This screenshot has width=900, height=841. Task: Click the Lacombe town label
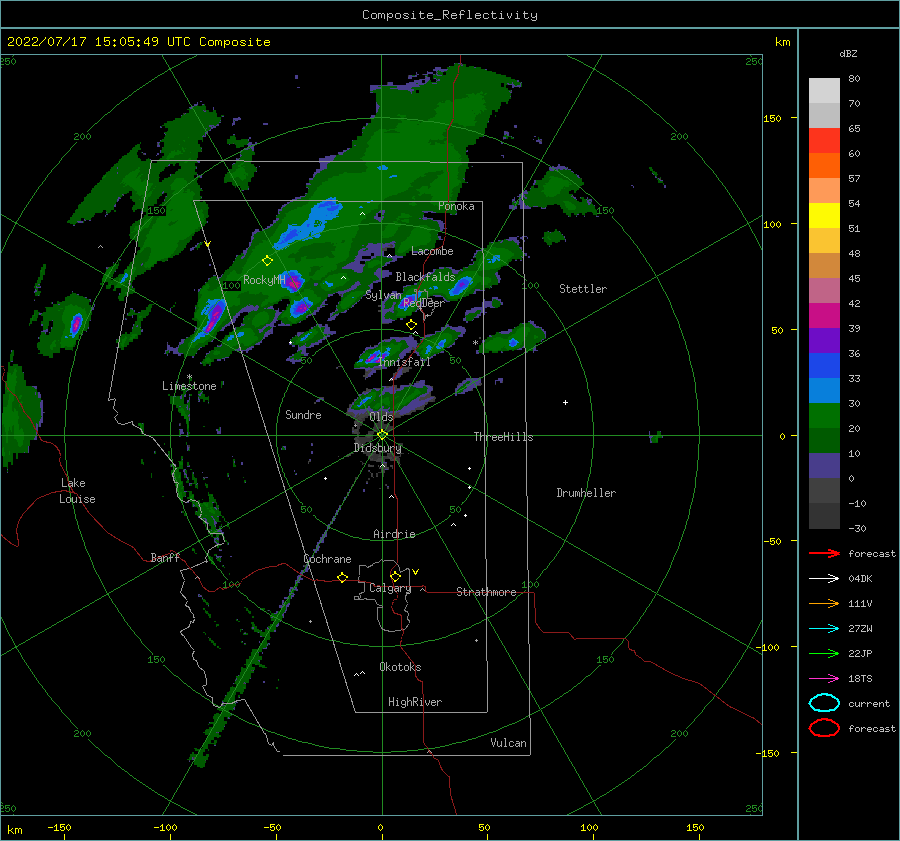coord(432,251)
